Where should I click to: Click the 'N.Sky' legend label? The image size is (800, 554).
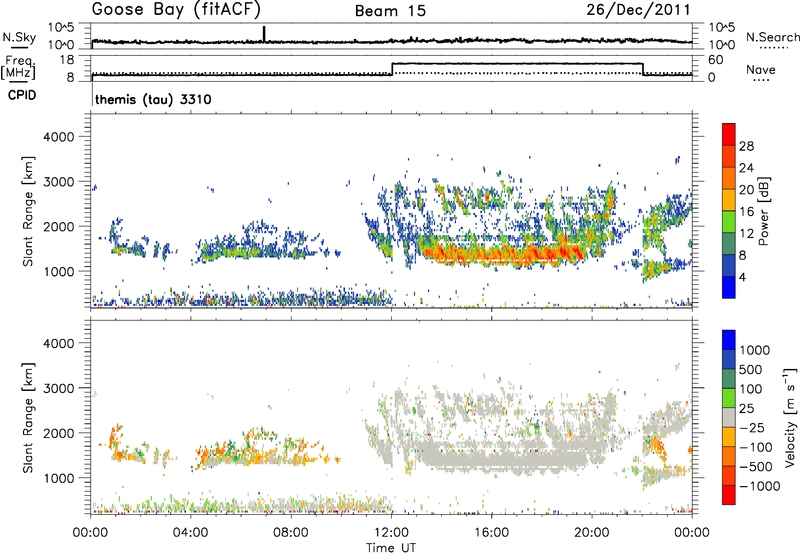pos(19,37)
